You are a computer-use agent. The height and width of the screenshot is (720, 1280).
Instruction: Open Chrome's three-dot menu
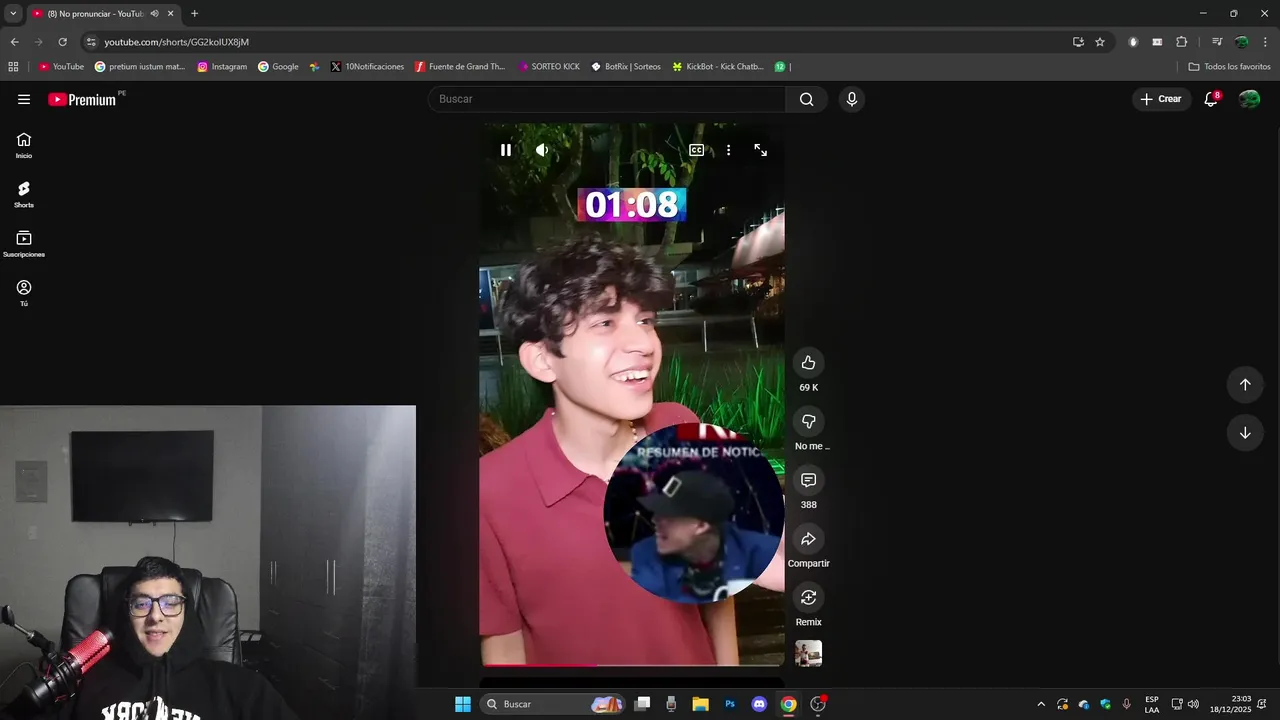1266,42
